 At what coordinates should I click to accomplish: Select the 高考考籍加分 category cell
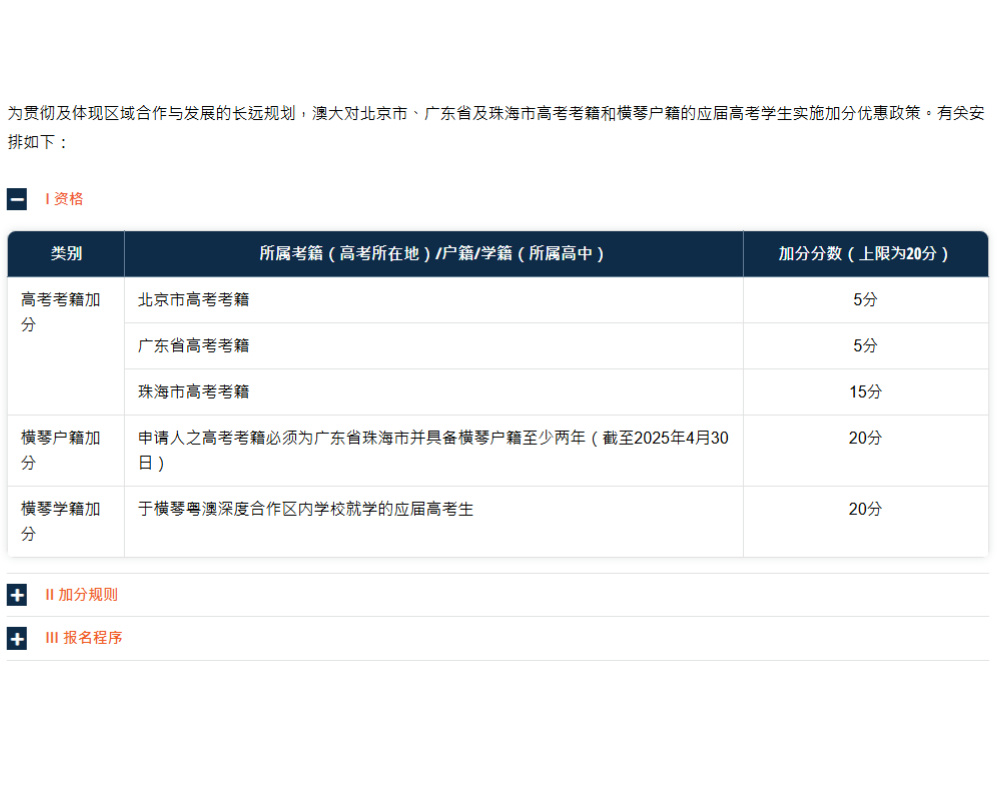pyautogui.click(x=61, y=312)
